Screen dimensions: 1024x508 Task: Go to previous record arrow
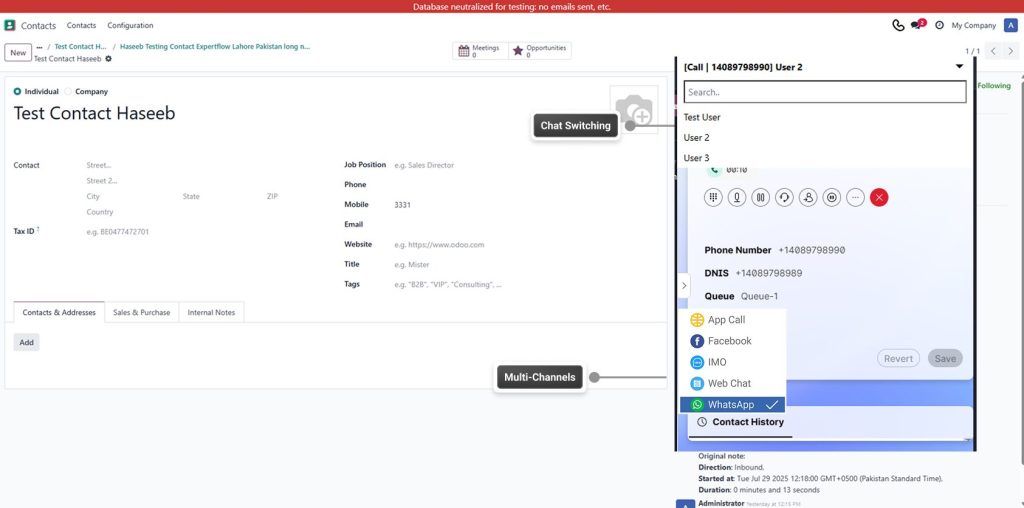[x=993, y=51]
